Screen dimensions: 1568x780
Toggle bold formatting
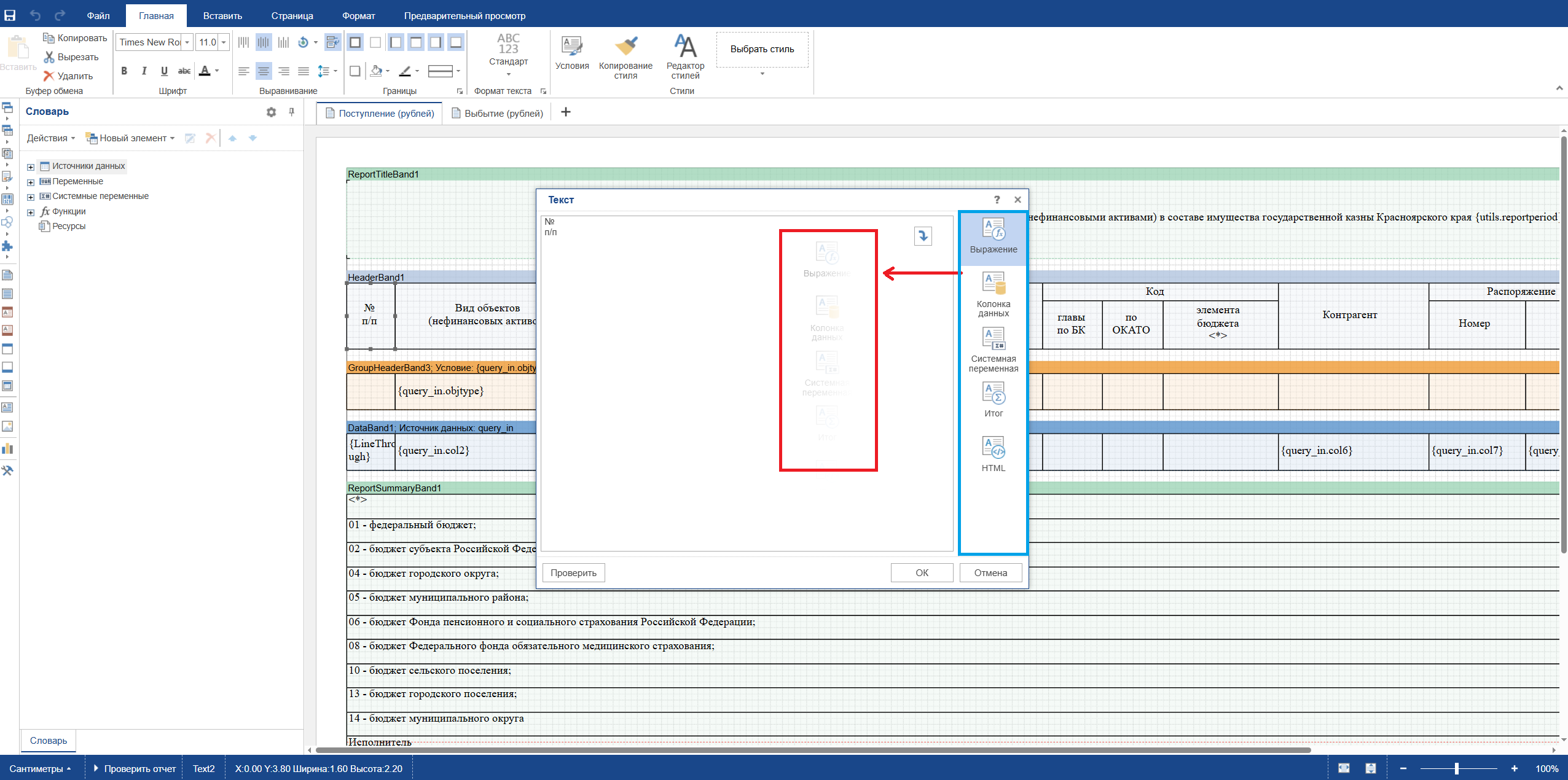click(x=124, y=71)
